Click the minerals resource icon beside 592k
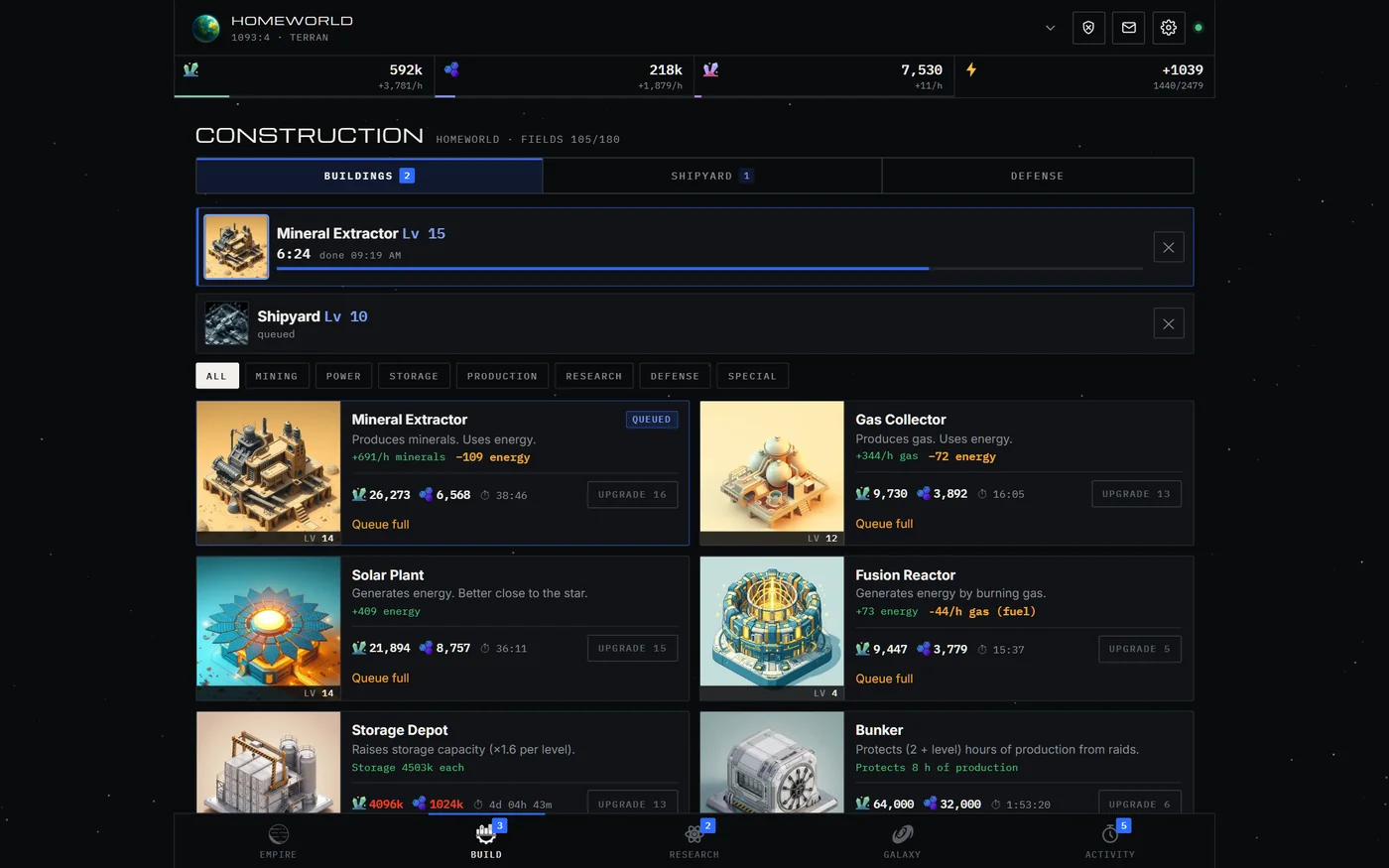Viewport: 1389px width, 868px height. click(x=191, y=69)
